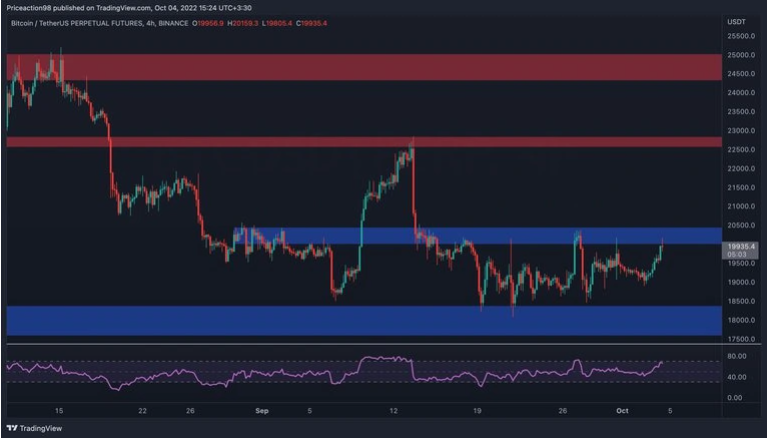Click the 17500.0 price axis label

(741, 339)
